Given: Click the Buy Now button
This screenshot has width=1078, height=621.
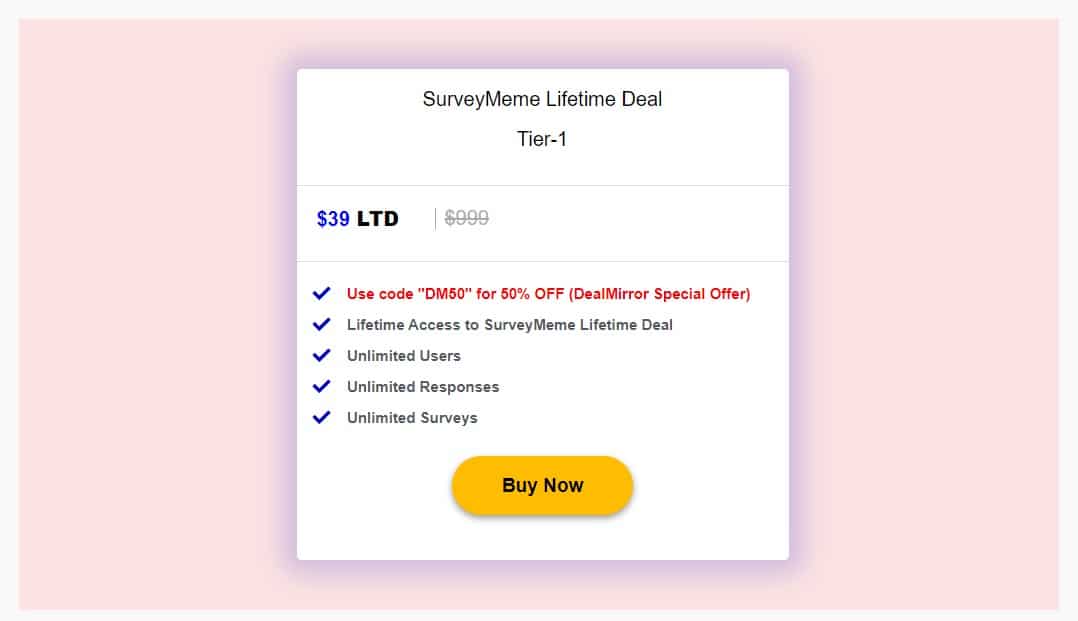Looking at the screenshot, I should [542, 485].
